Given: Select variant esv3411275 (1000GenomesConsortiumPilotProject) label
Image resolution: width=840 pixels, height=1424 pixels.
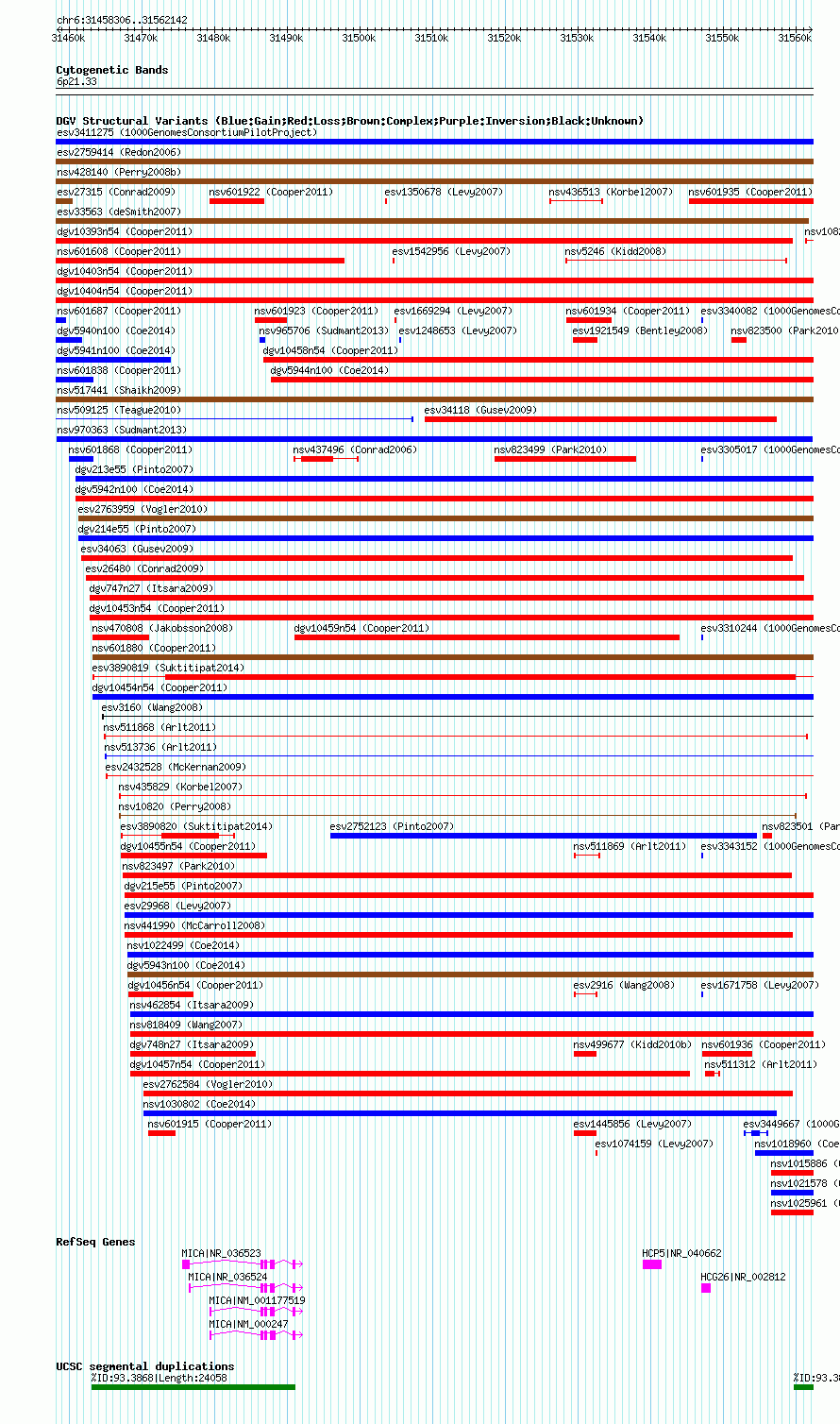Looking at the screenshot, I should click(x=187, y=132).
